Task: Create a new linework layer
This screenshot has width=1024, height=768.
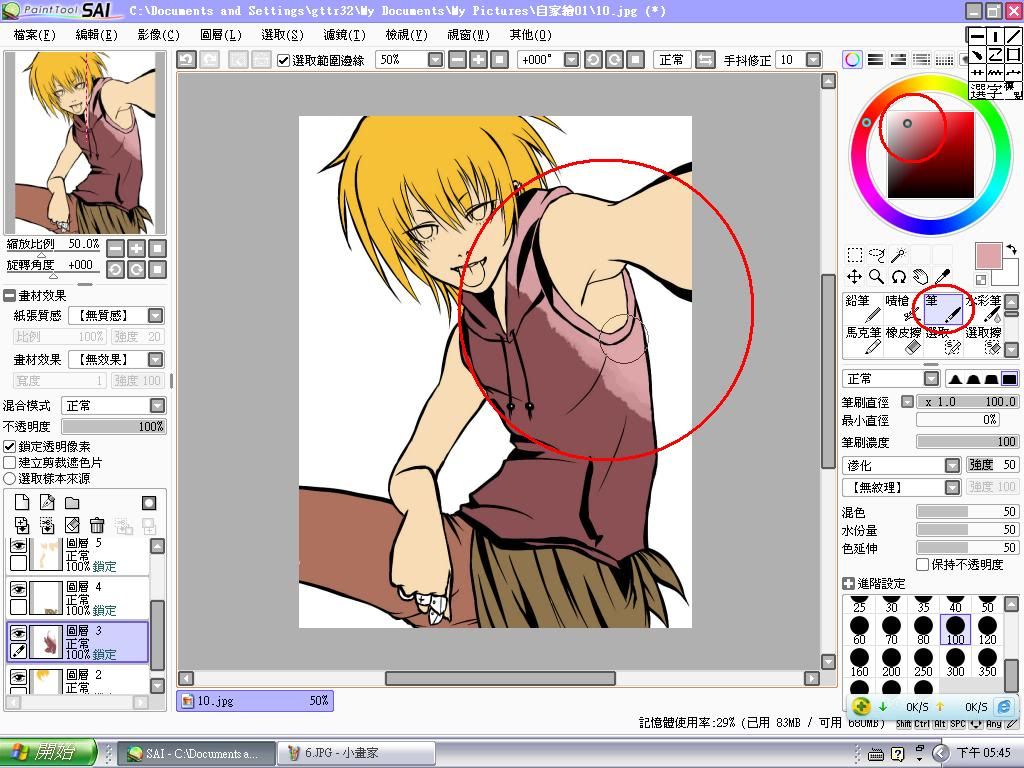Action: coord(47,502)
